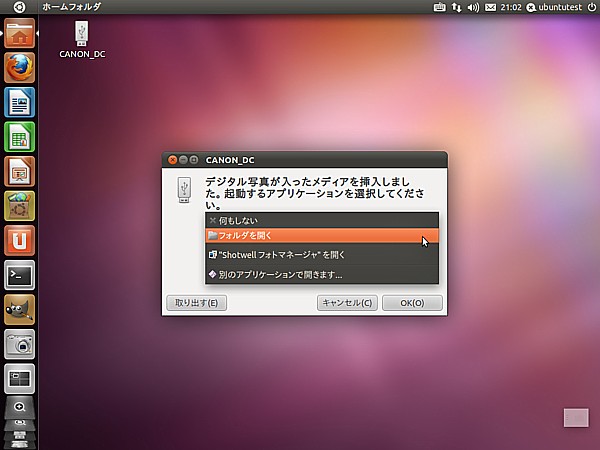The height and width of the screenshot is (450, 600).
Task: Minimize the CANON_DC dialog
Action: (x=183, y=160)
